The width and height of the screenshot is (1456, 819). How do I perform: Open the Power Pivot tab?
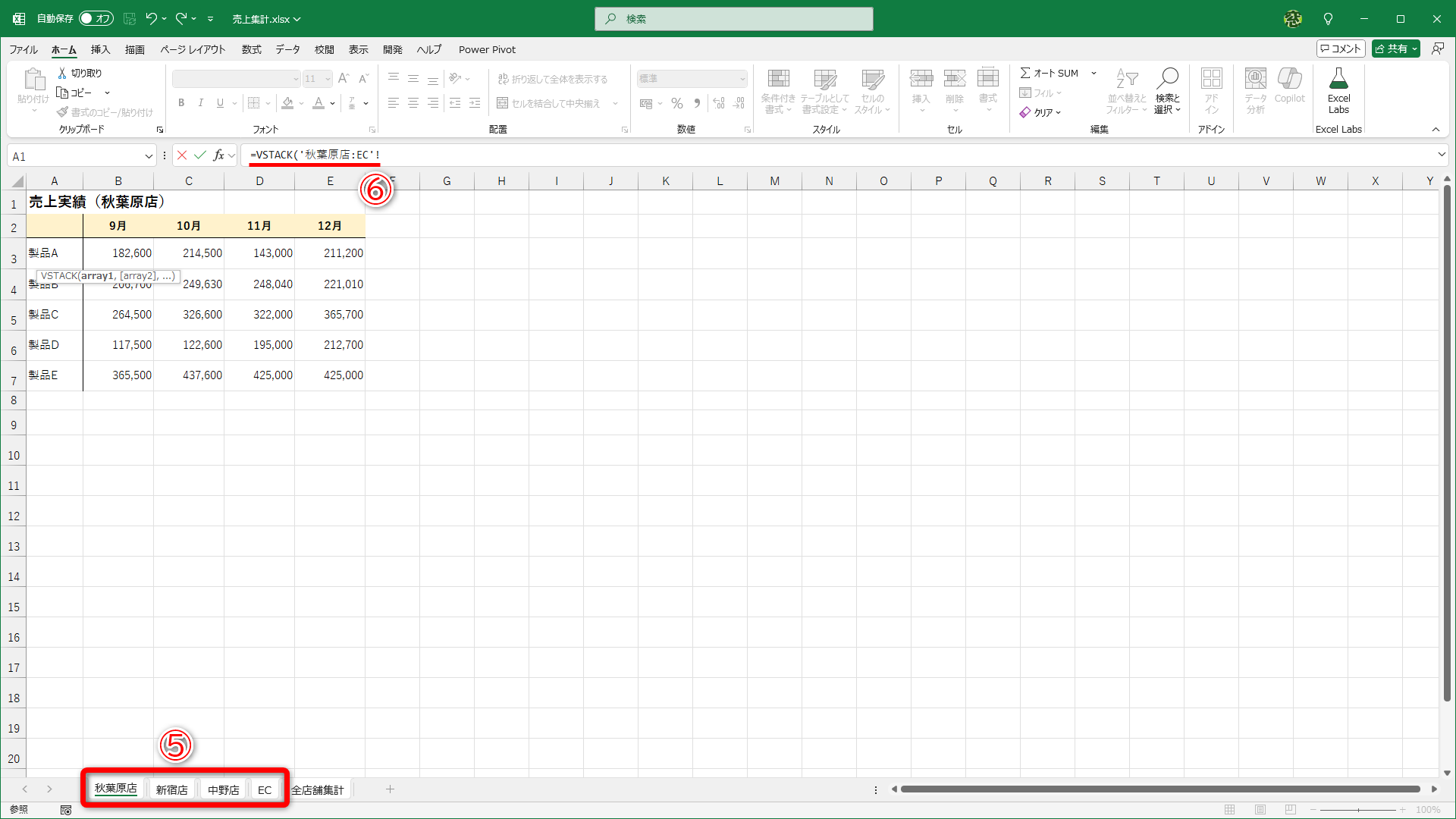click(x=487, y=49)
